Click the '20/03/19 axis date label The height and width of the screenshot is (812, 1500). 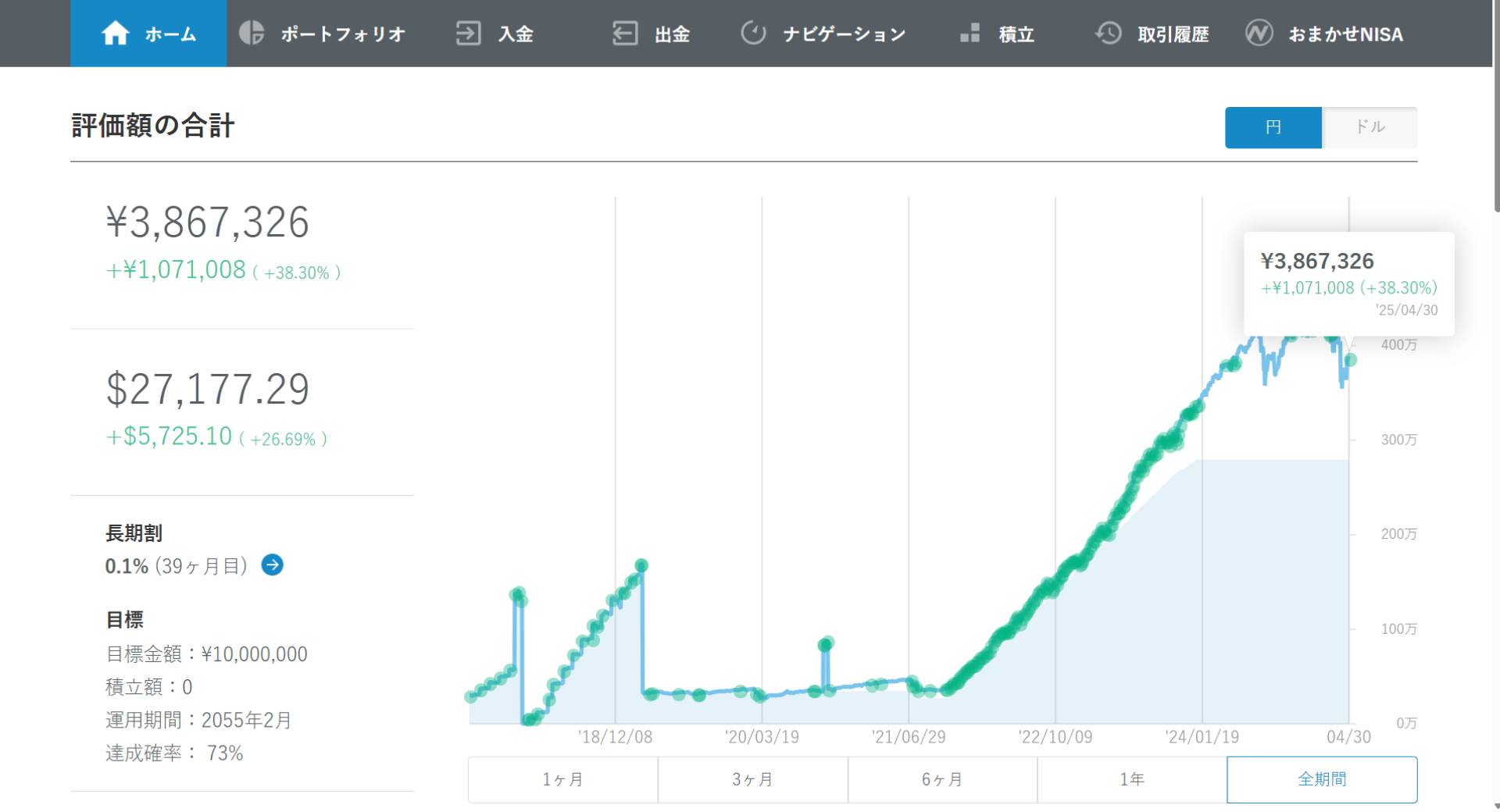pyautogui.click(x=762, y=737)
